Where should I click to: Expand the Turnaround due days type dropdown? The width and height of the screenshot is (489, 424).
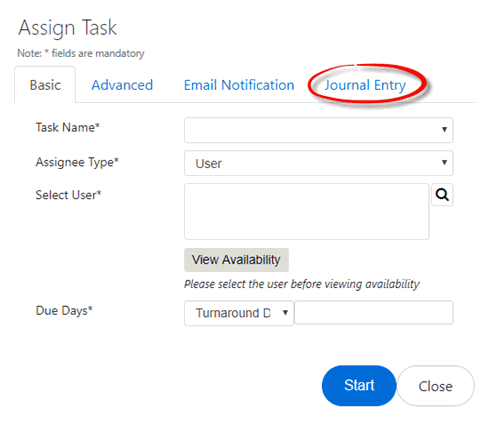239,313
